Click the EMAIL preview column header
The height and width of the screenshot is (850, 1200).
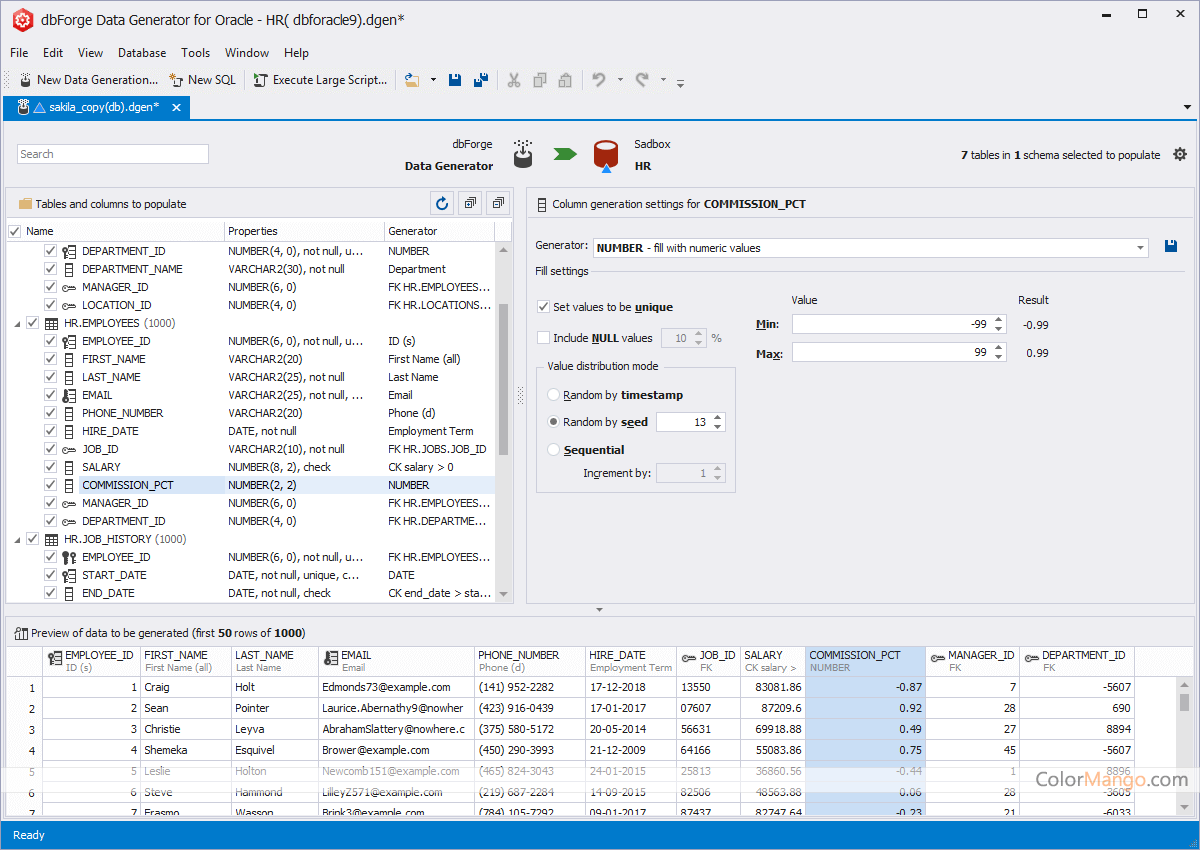396,661
